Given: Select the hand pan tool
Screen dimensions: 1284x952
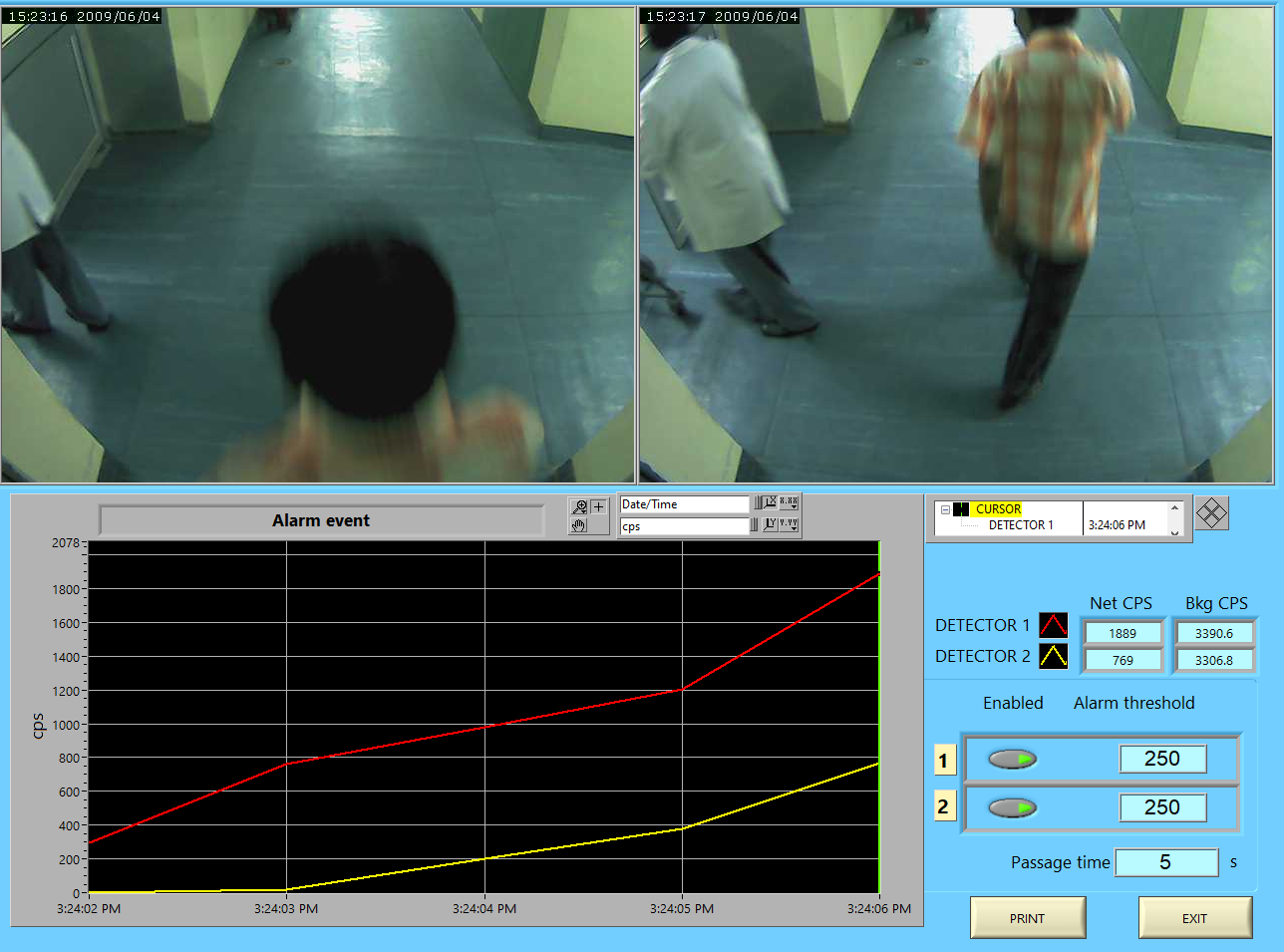Looking at the screenshot, I should tap(579, 525).
